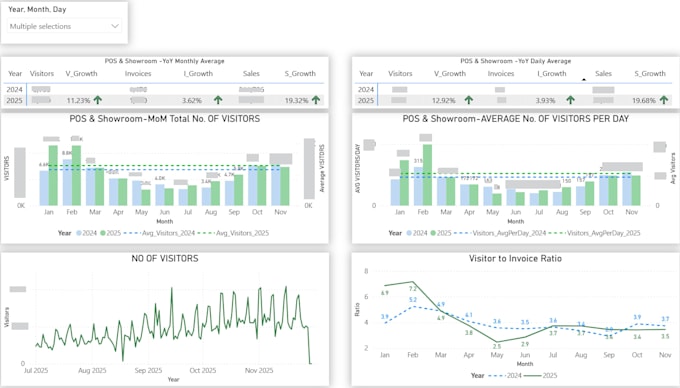
Task: Select the 19.68% growth cell
Action: coord(644,101)
